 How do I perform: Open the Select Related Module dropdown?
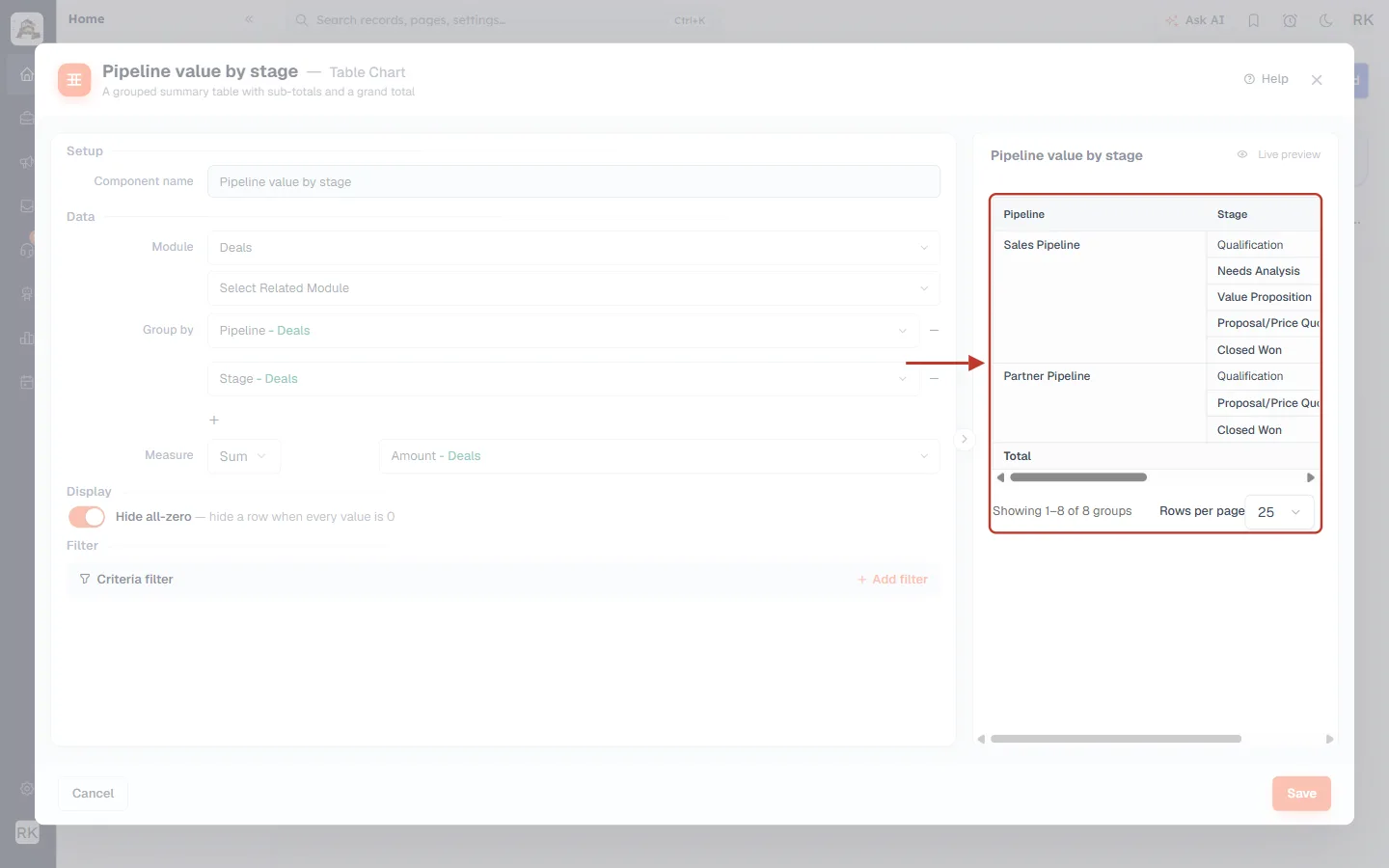coord(574,288)
